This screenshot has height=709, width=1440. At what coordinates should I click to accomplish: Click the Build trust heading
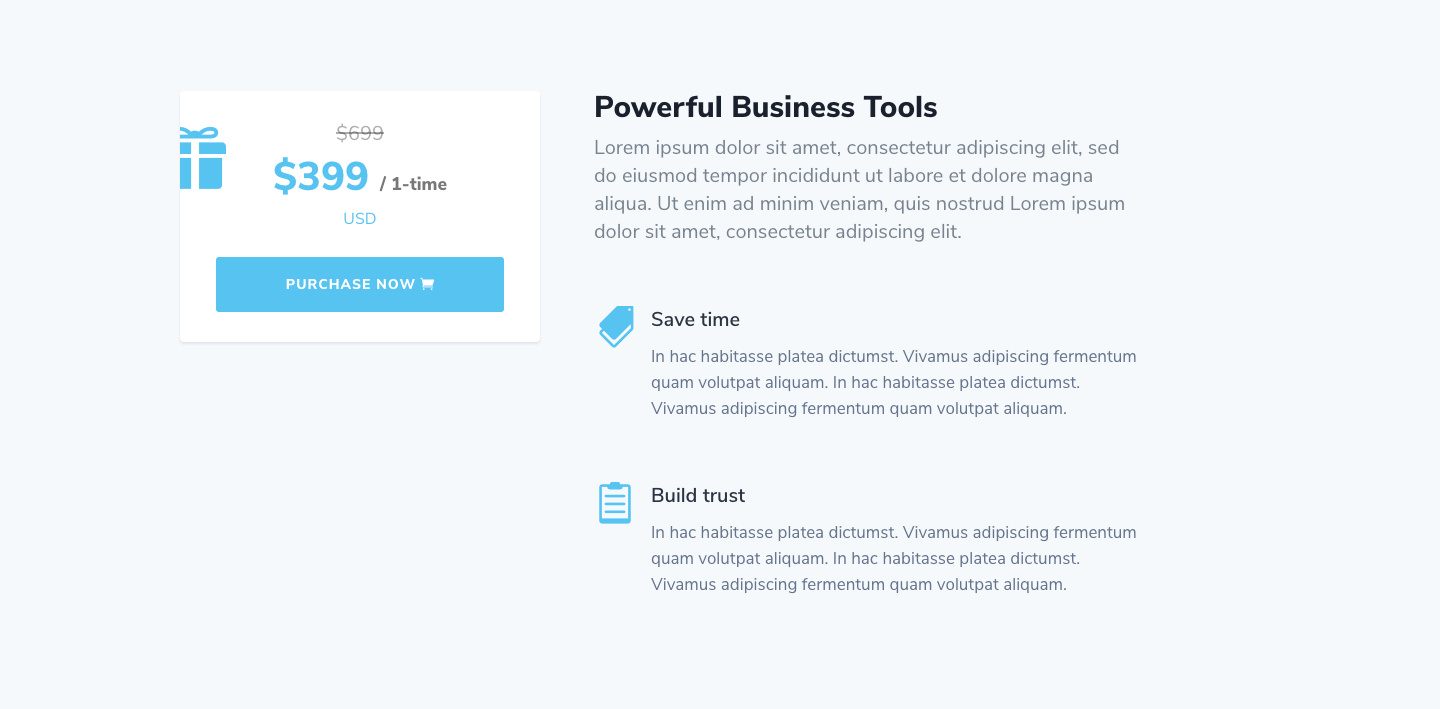698,496
